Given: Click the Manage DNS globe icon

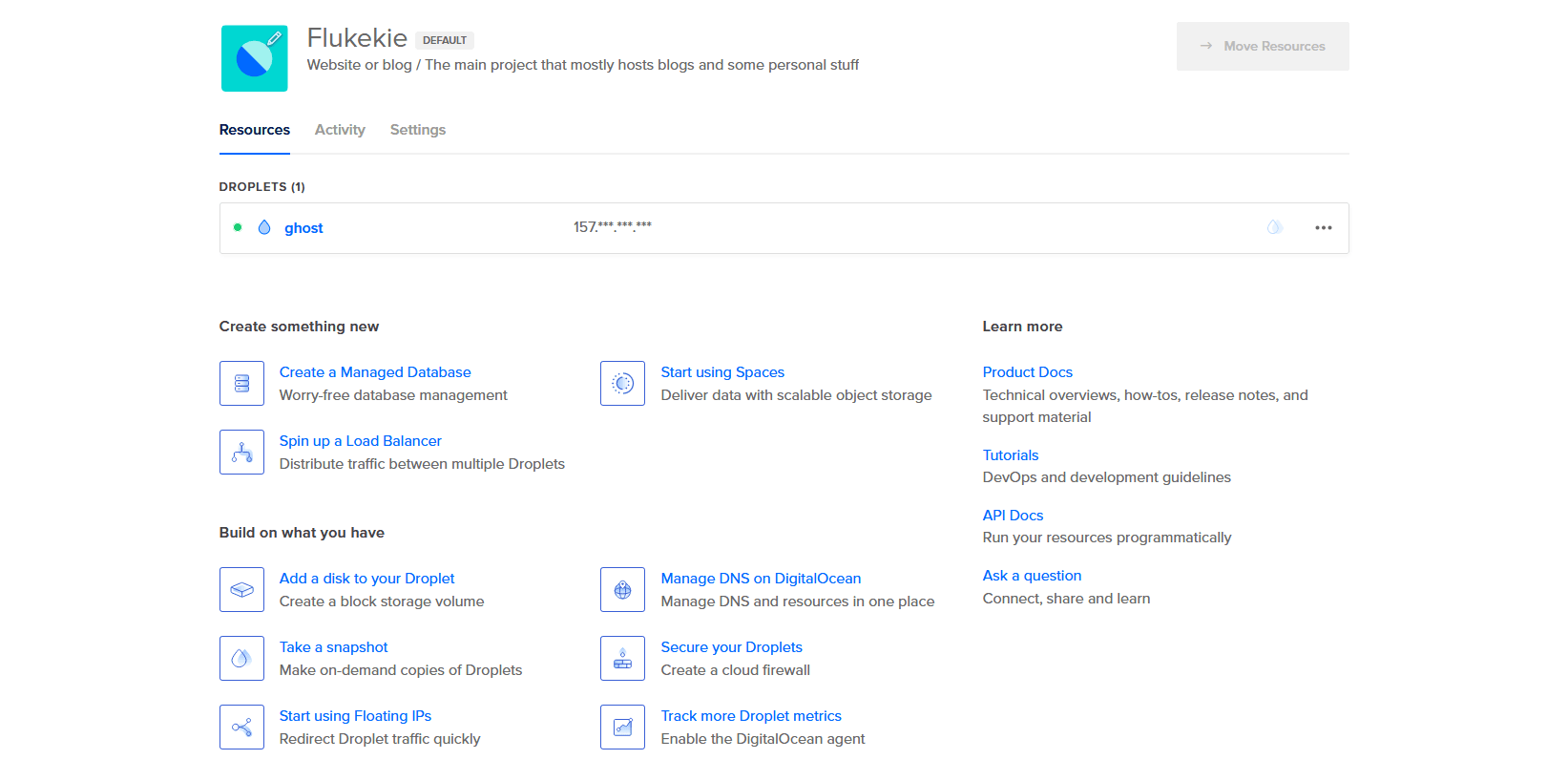Looking at the screenshot, I should click(x=622, y=589).
